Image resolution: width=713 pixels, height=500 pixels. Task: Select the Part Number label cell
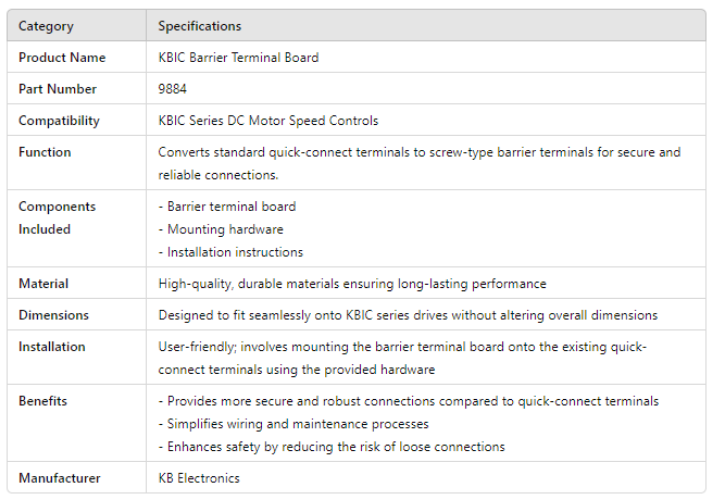click(x=58, y=89)
